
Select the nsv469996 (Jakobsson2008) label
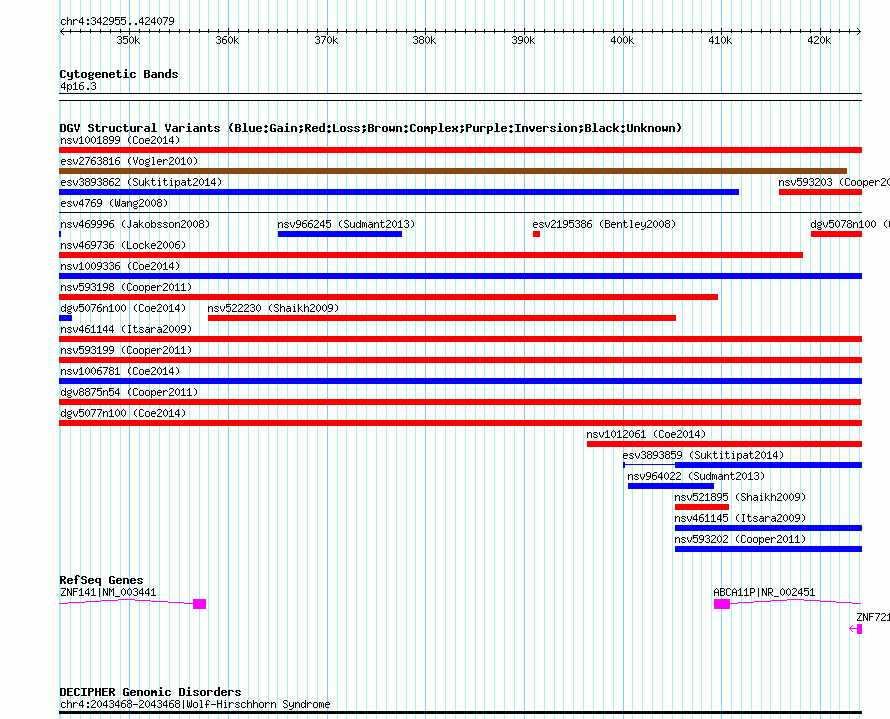tap(135, 224)
